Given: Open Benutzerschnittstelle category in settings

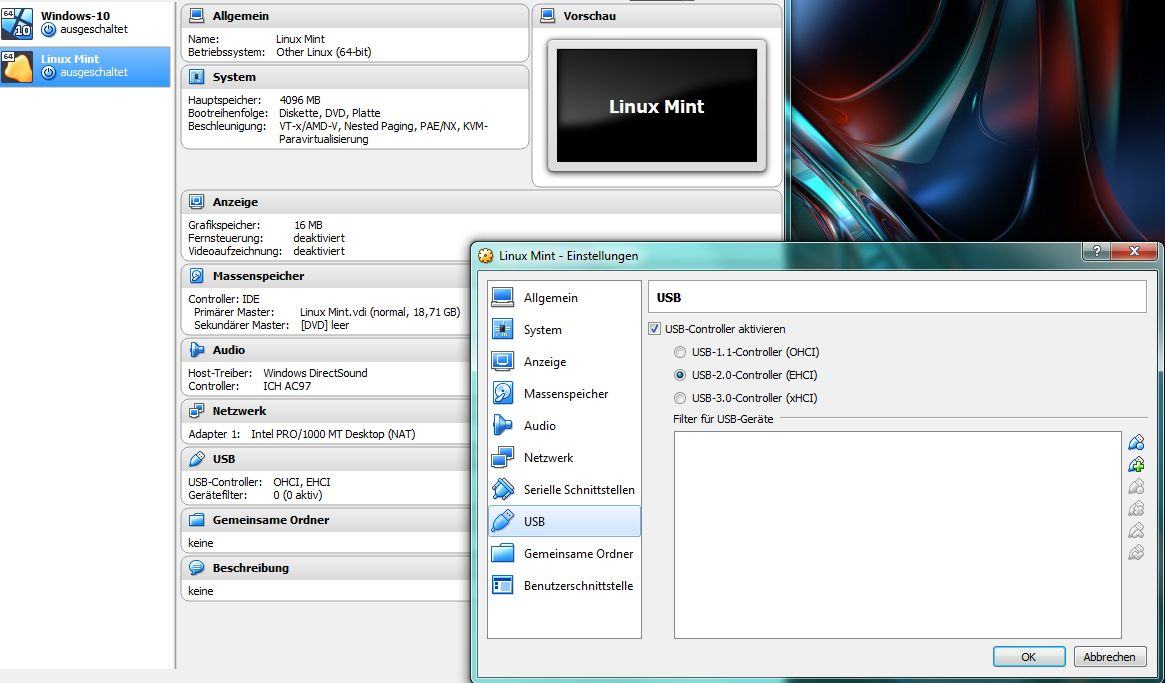Looking at the screenshot, I should 564,585.
